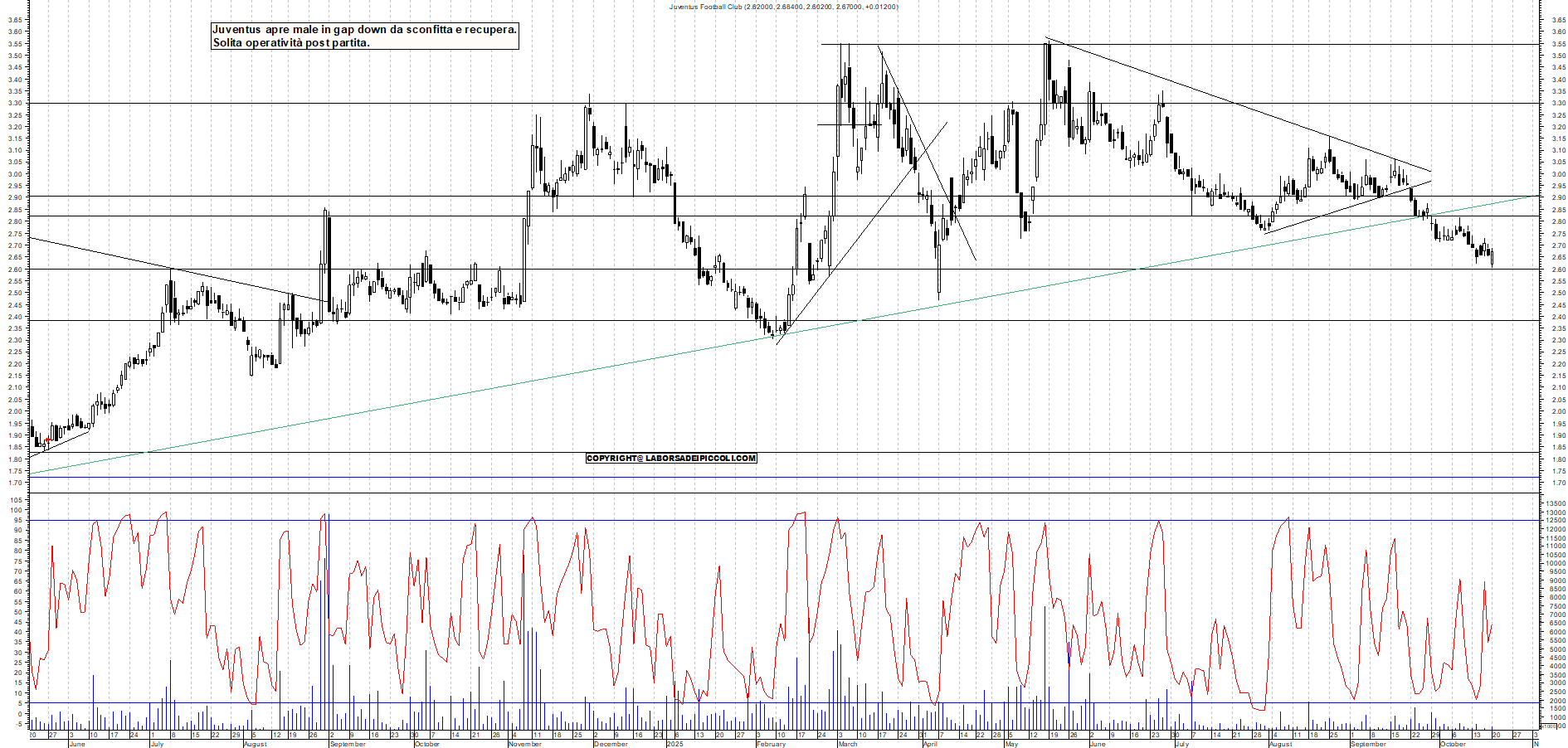Jump to the 2025 year marker on the time axis
The height and width of the screenshot is (748, 1568).
coord(674,744)
